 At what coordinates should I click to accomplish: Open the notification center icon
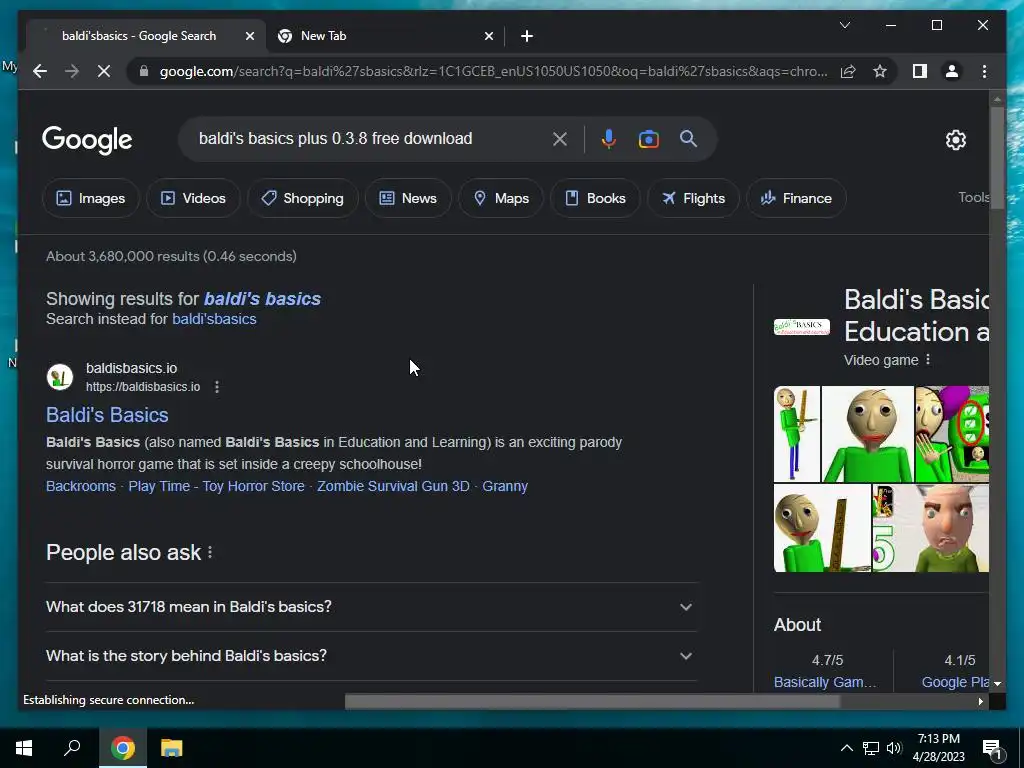[x=992, y=749]
